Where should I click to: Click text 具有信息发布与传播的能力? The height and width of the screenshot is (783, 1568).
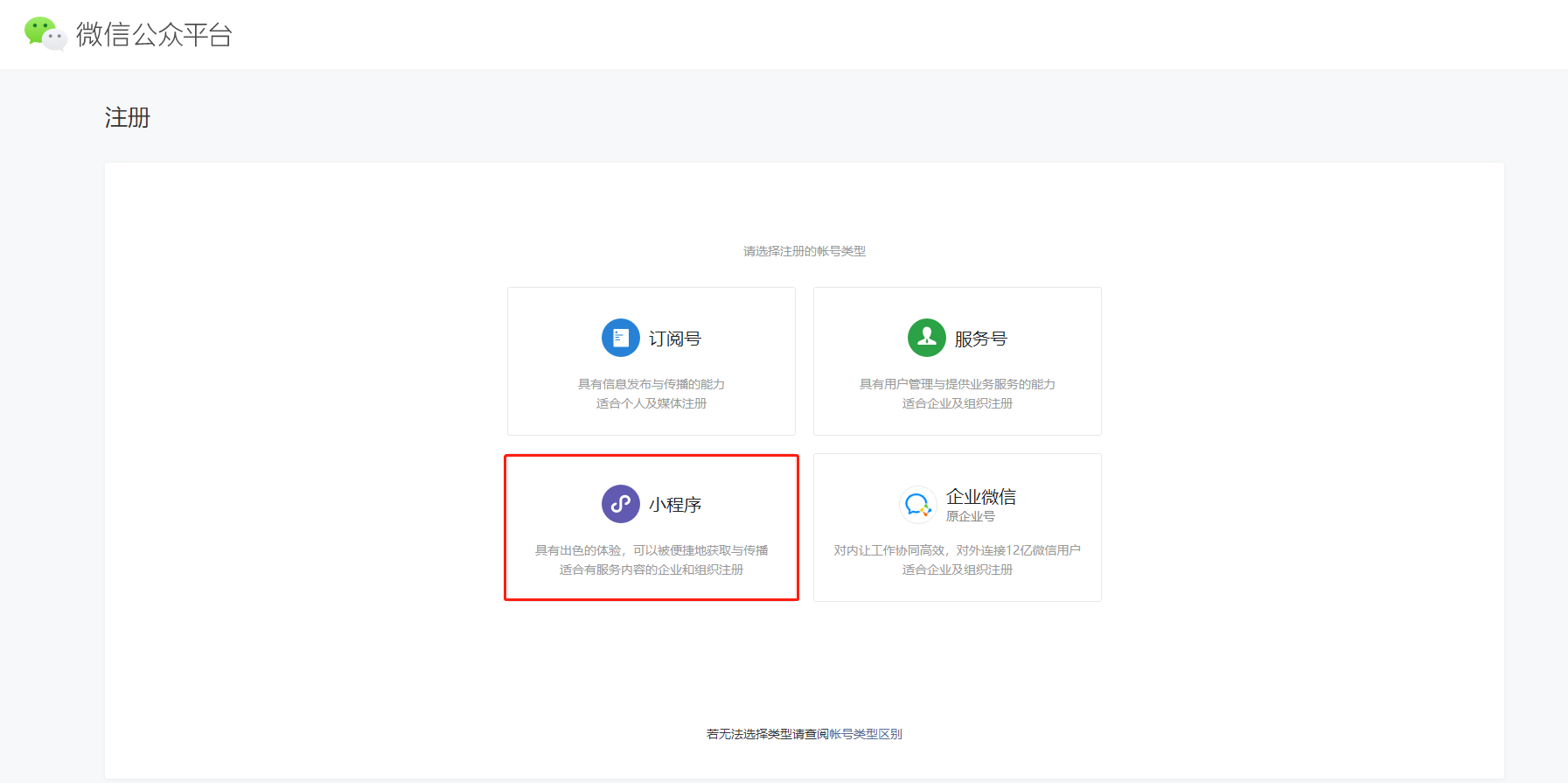point(652,384)
